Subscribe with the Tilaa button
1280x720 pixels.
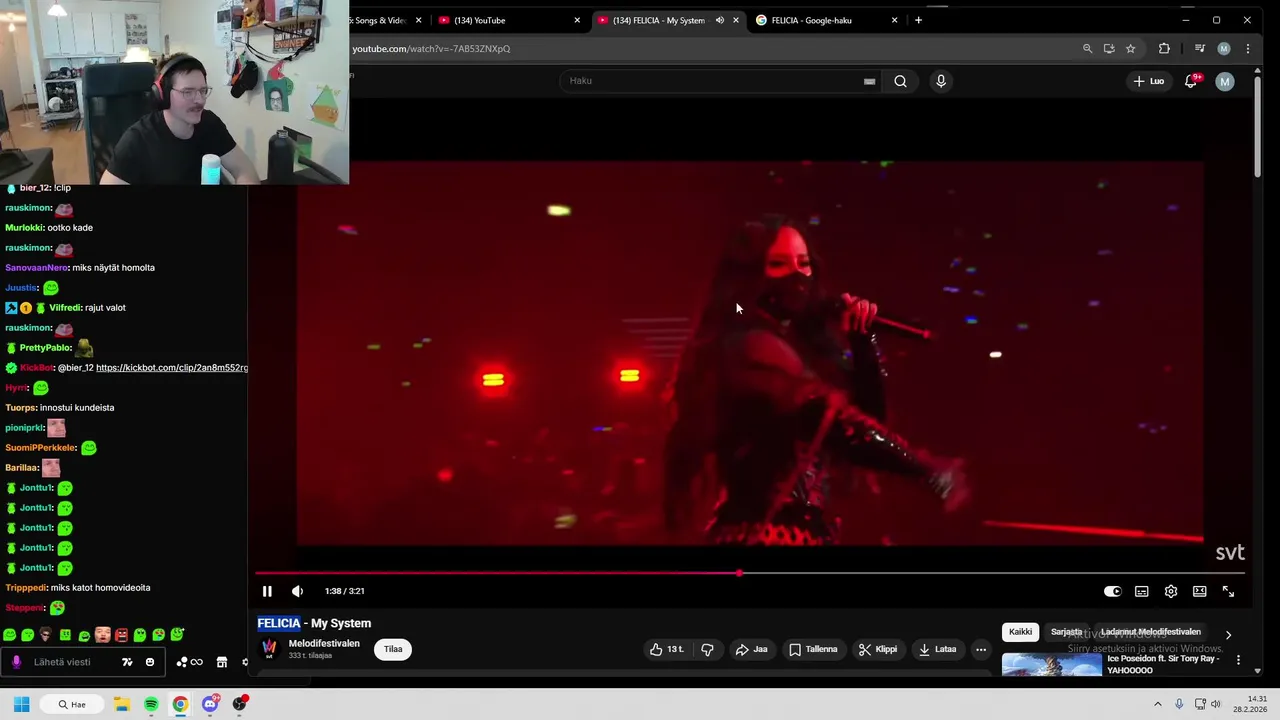coord(393,649)
